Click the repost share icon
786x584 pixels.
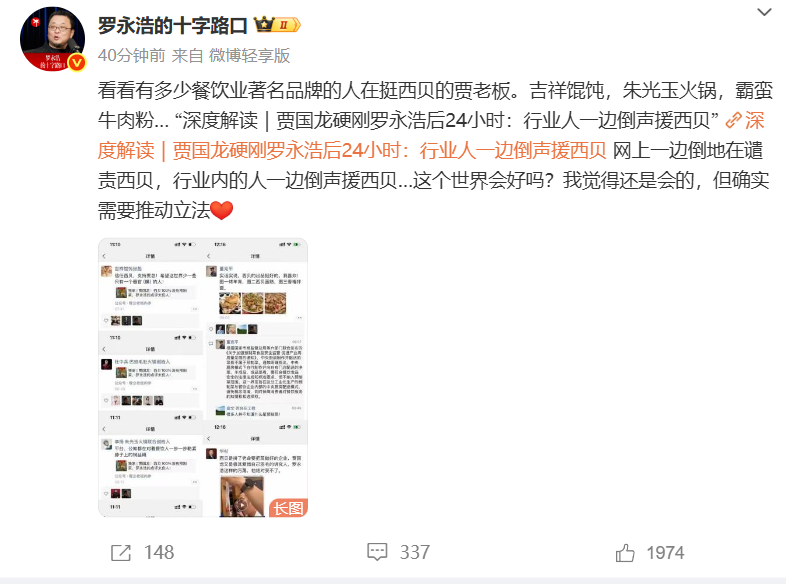pos(120,552)
